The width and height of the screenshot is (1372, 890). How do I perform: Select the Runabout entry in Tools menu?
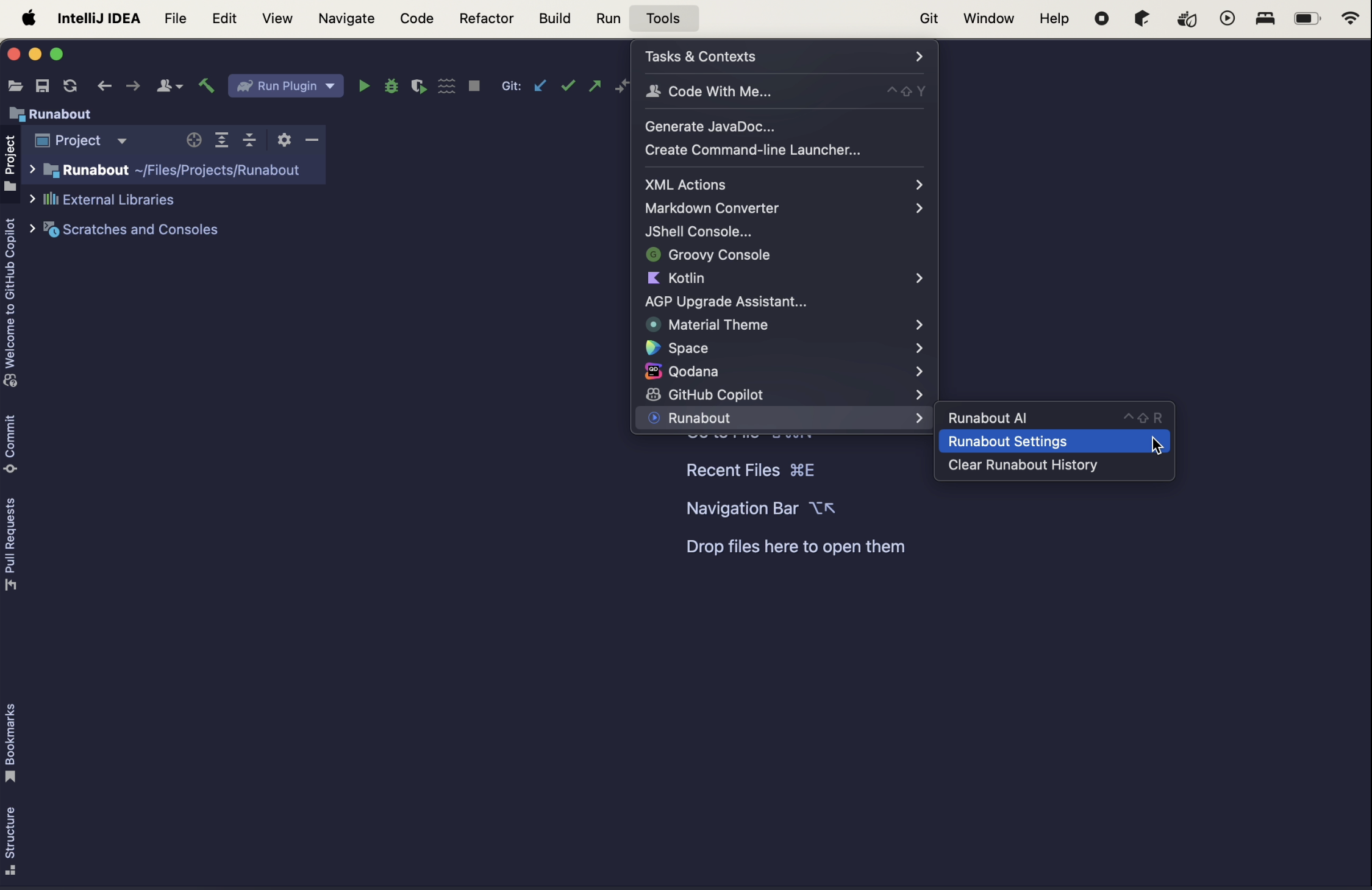pyautogui.click(x=784, y=418)
